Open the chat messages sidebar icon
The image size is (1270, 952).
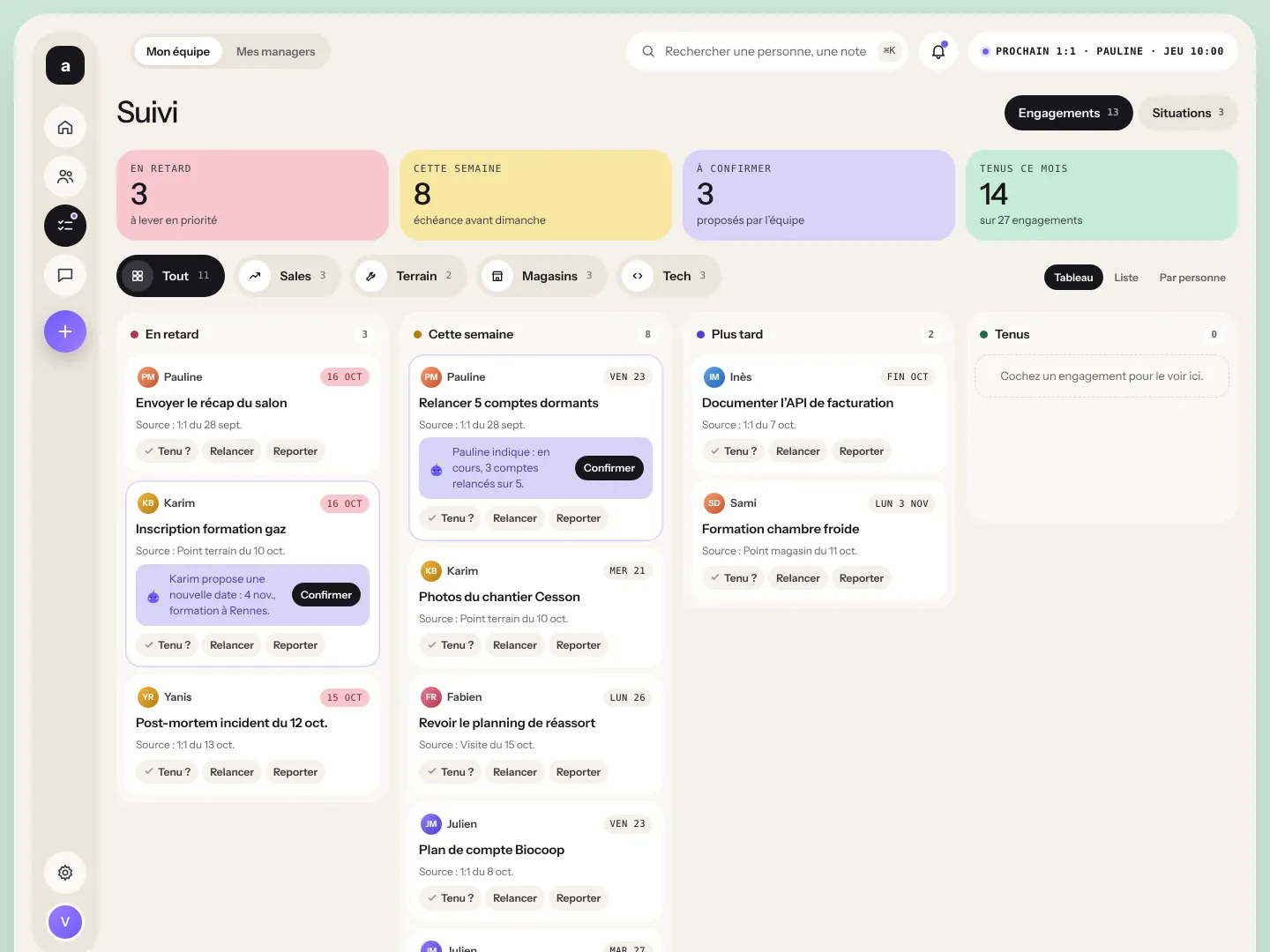65,275
